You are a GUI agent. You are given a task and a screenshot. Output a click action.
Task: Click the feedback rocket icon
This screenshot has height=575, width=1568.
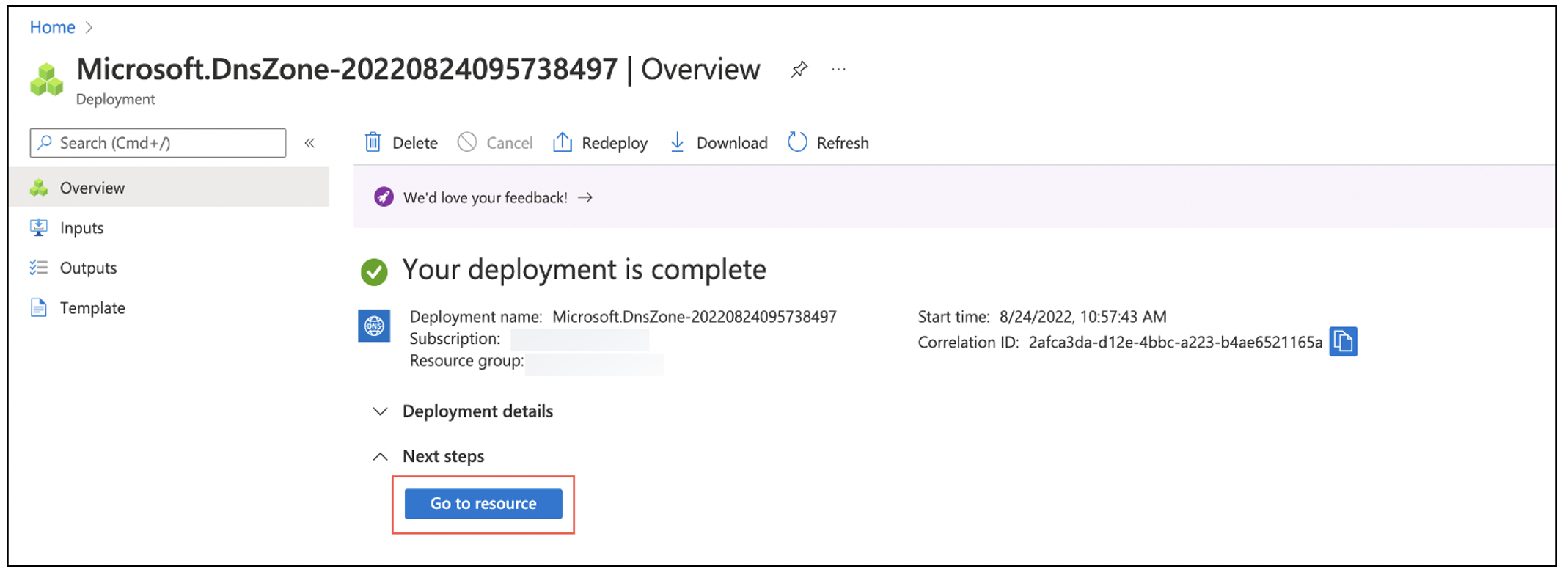(x=384, y=197)
